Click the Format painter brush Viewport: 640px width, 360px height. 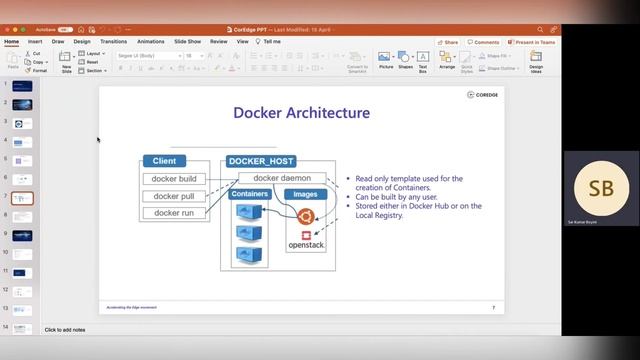(28, 71)
